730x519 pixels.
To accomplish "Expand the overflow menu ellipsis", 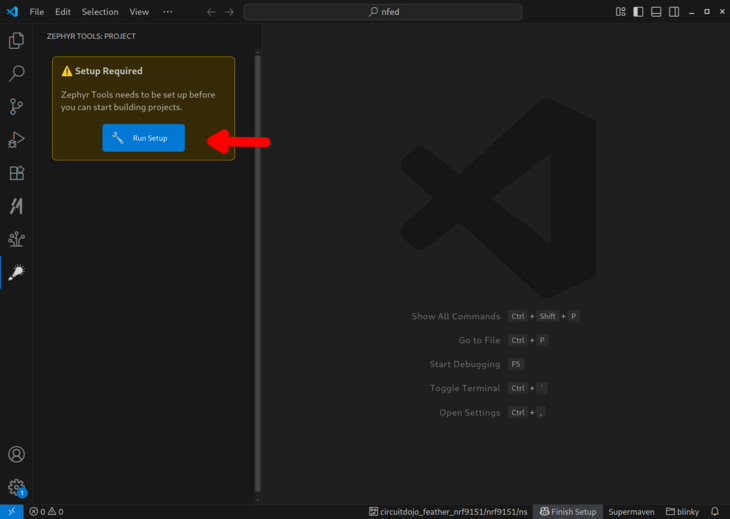I will tap(168, 12).
